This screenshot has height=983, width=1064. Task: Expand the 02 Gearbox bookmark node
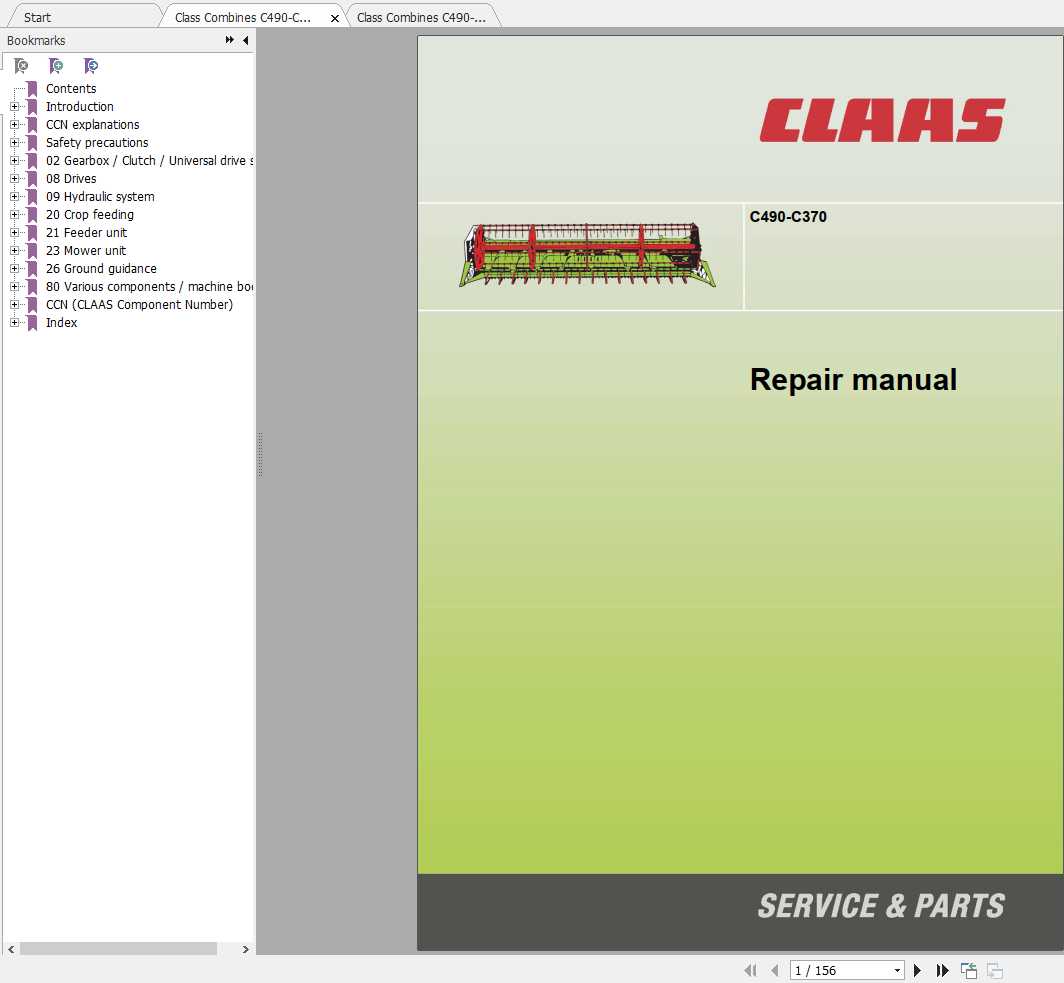pyautogui.click(x=14, y=161)
